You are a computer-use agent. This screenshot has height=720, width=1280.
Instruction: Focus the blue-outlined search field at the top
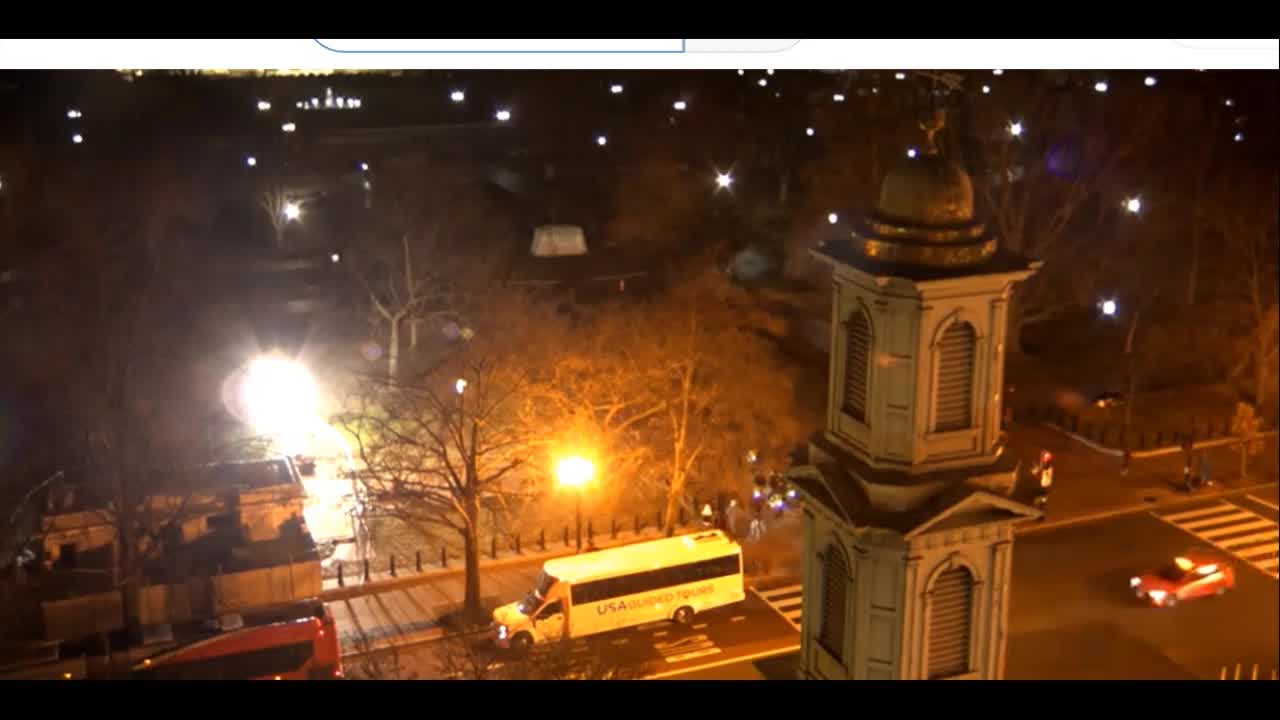498,45
